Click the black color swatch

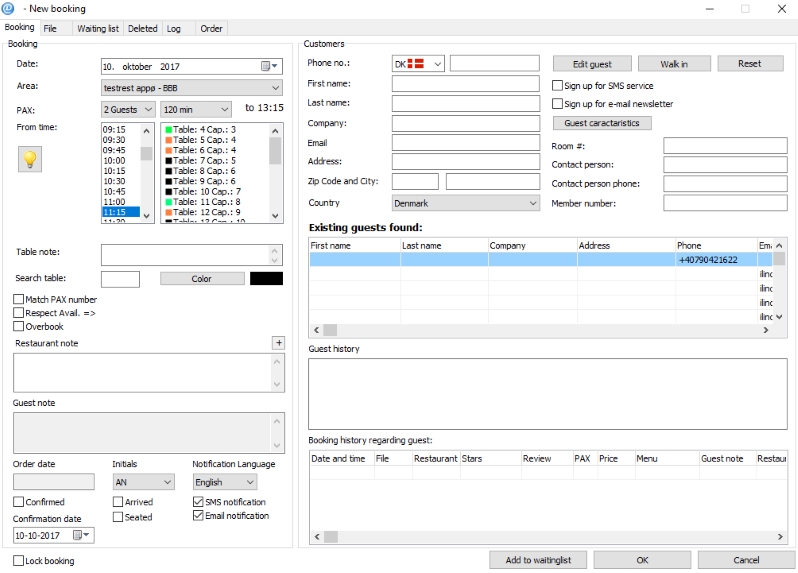pyautogui.click(x=266, y=278)
